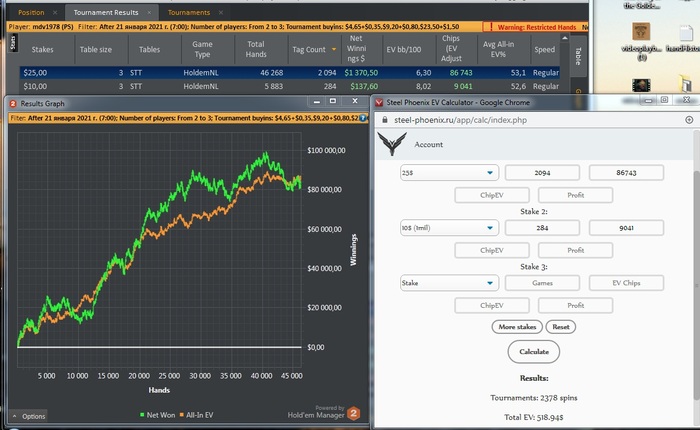Image resolution: width=700 pixels, height=430 pixels.
Task: Select the $10,00 stakes row
Action: pyautogui.click(x=289, y=86)
